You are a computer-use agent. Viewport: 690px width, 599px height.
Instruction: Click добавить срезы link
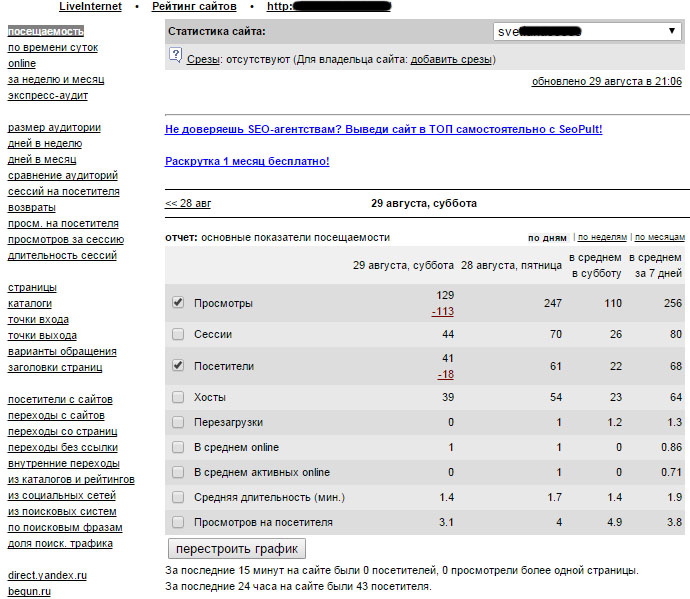pos(451,59)
